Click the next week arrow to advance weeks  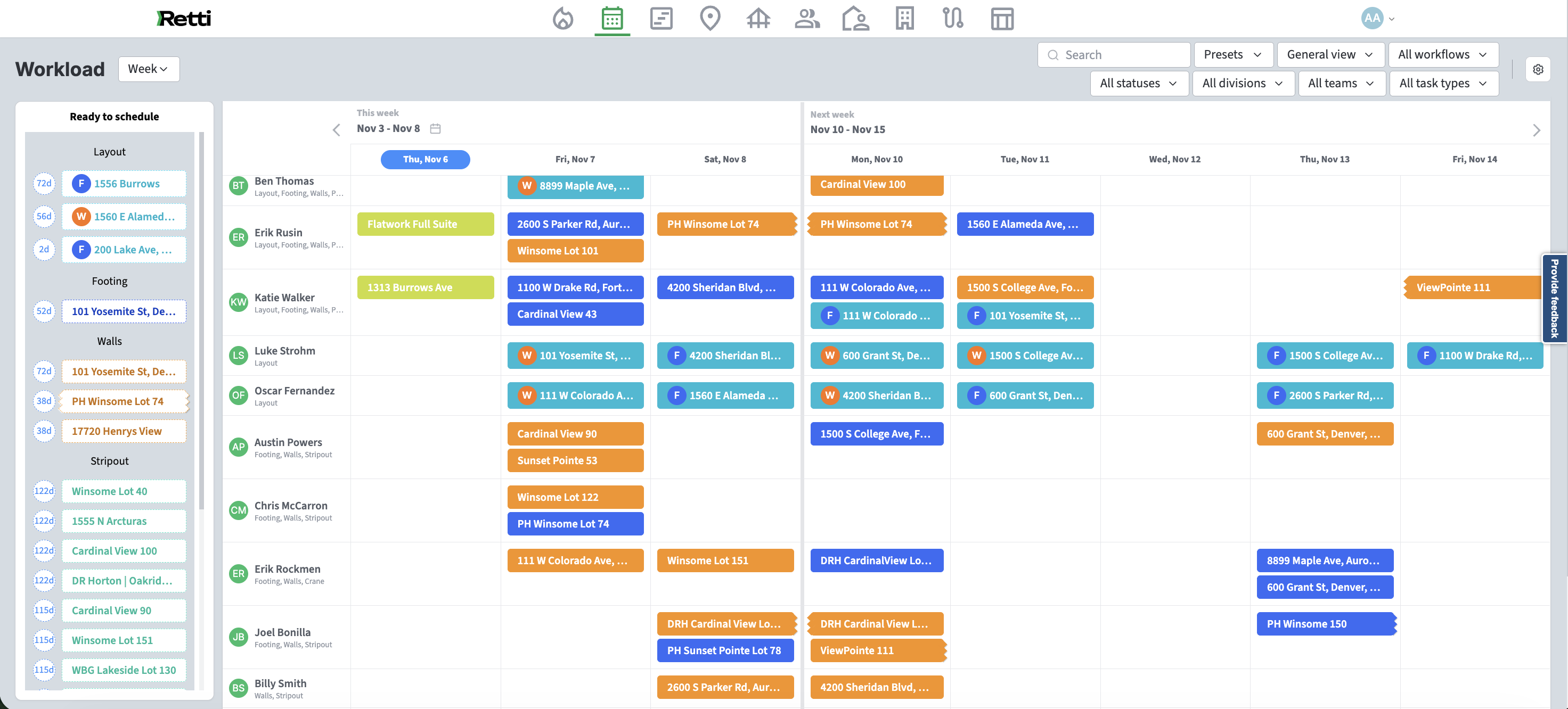point(1537,129)
